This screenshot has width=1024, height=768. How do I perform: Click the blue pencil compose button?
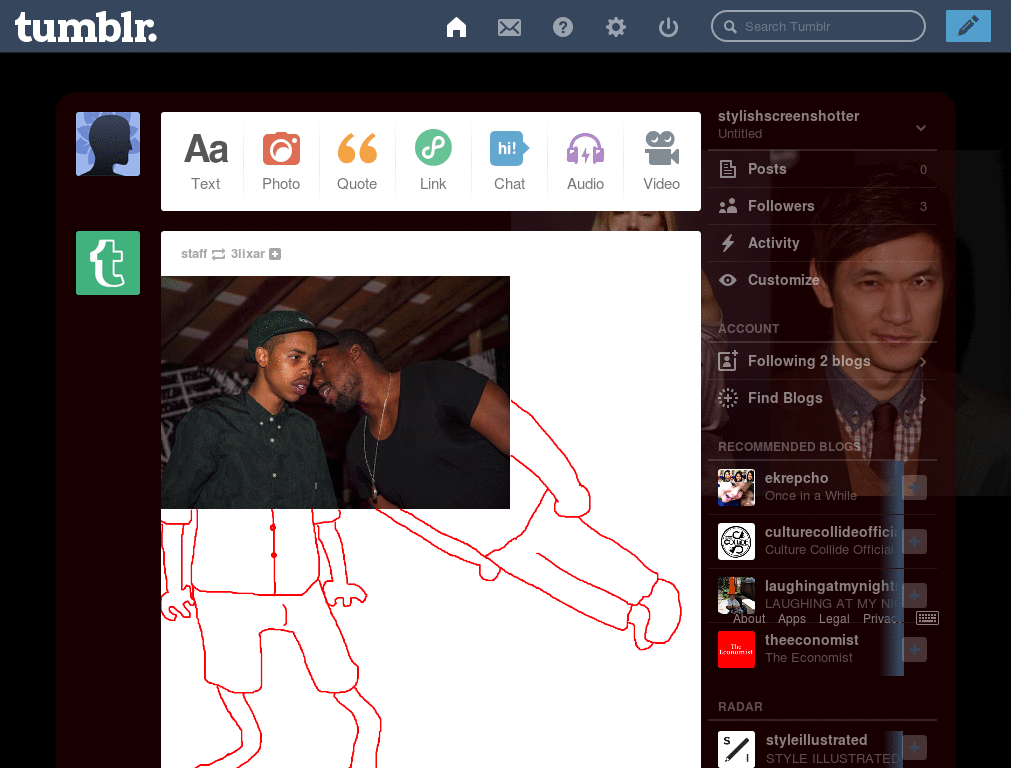968,26
